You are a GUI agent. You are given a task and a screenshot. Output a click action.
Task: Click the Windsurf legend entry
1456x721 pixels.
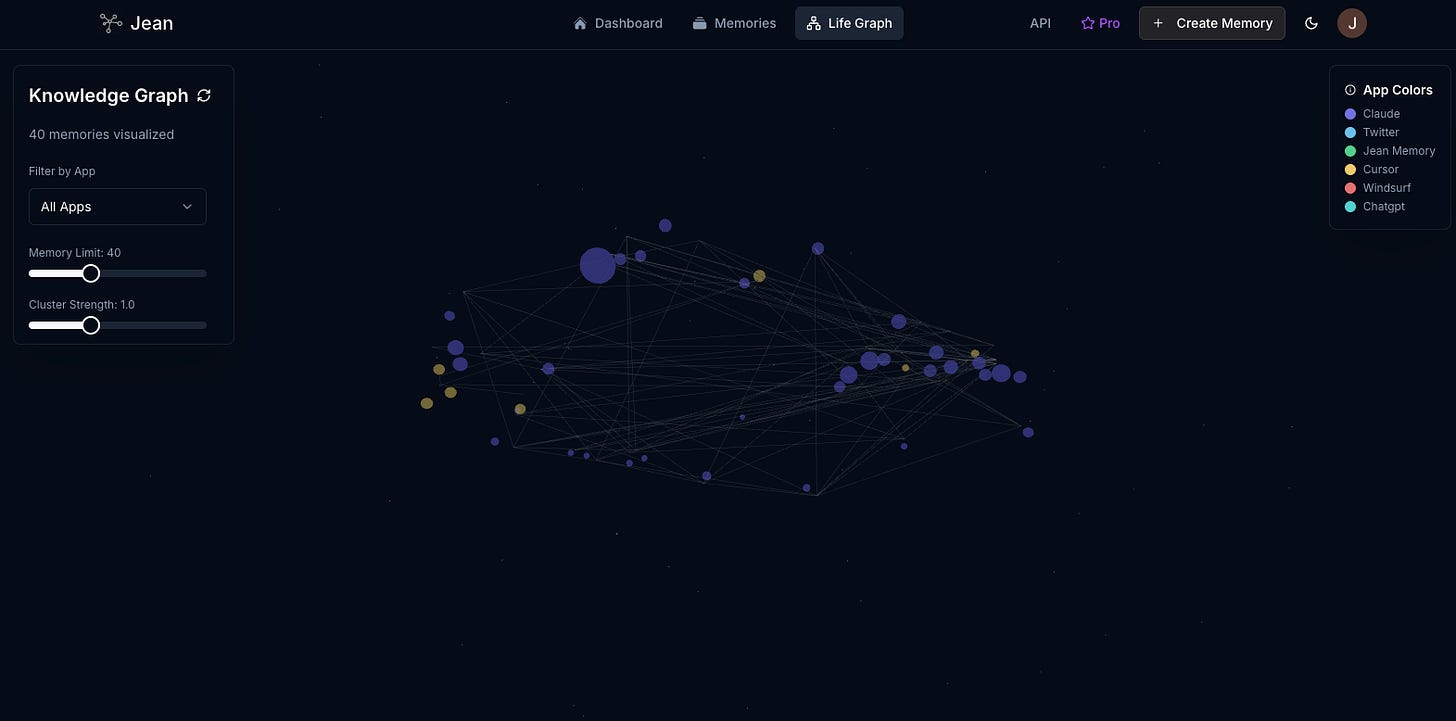coord(1378,188)
